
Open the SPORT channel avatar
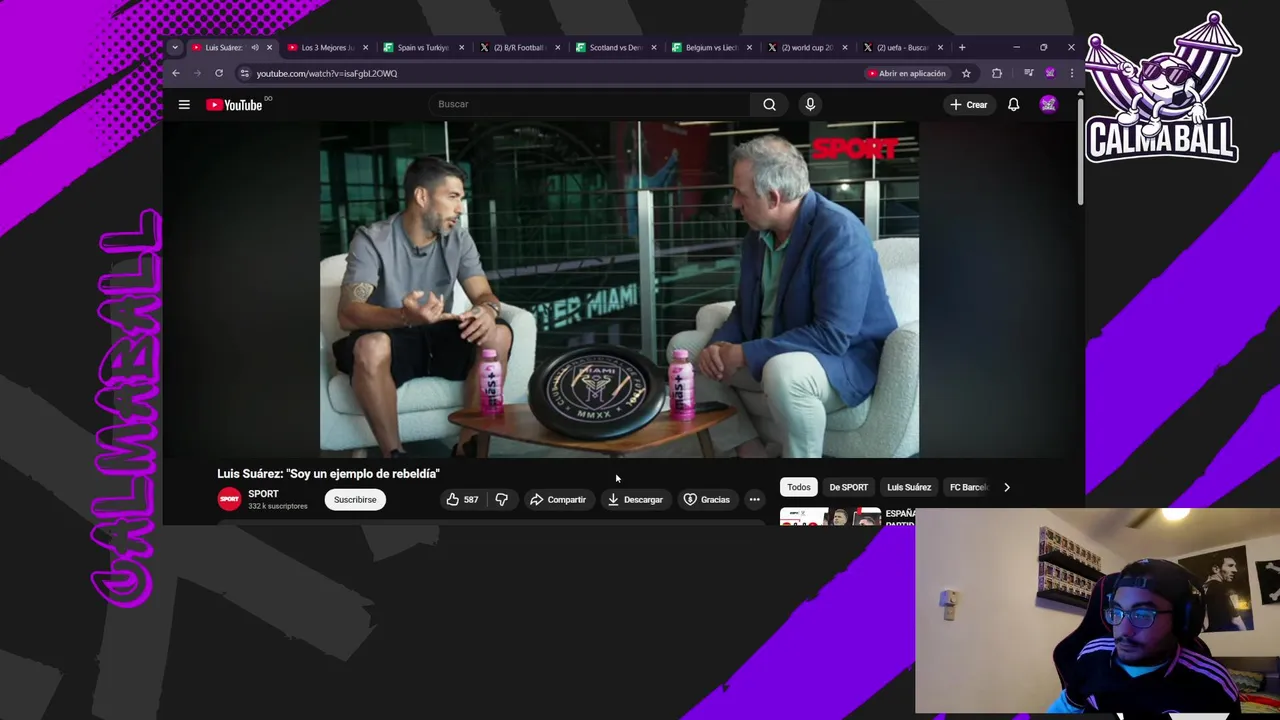point(229,498)
